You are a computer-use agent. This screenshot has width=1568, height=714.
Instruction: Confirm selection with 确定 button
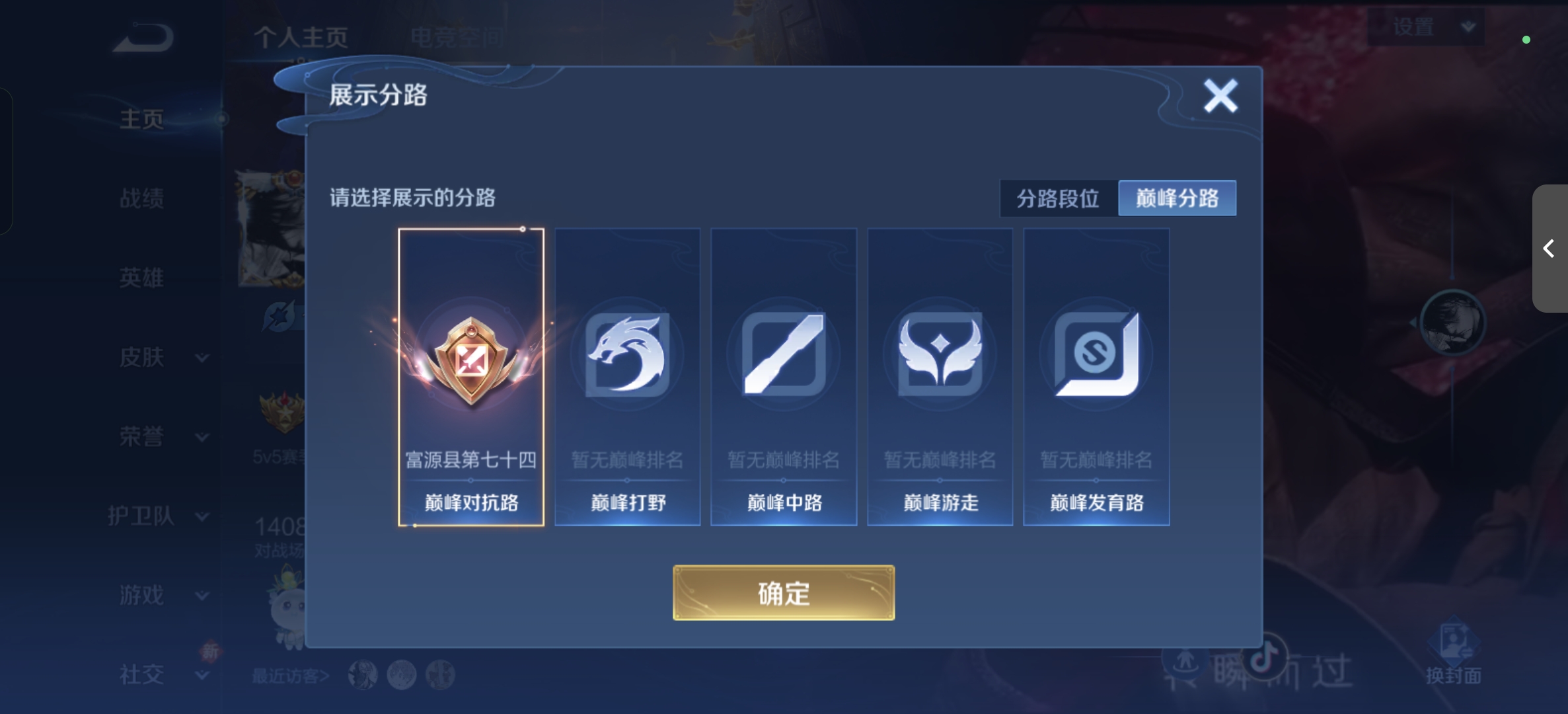pos(784,593)
